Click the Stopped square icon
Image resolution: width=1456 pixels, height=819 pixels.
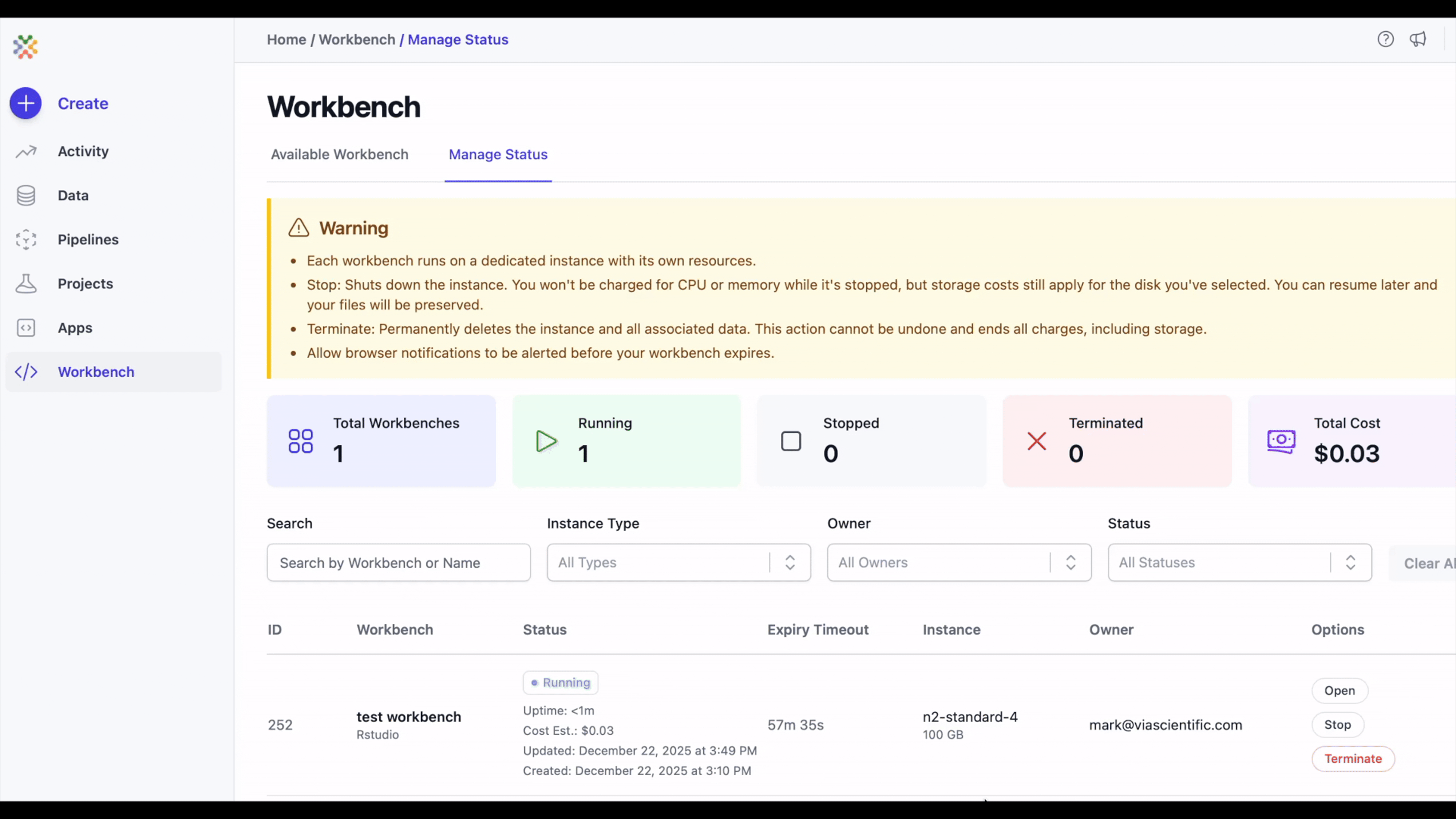pyautogui.click(x=791, y=442)
